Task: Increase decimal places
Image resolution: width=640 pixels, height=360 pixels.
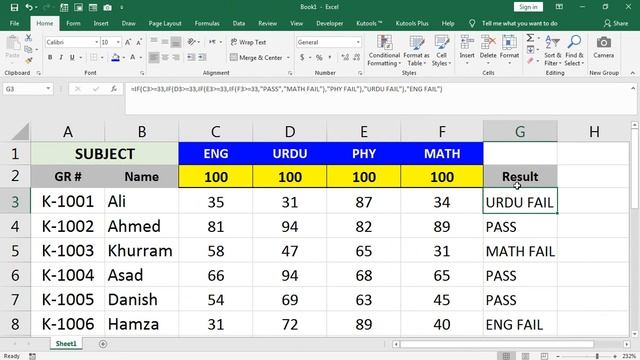Action: 345,58
